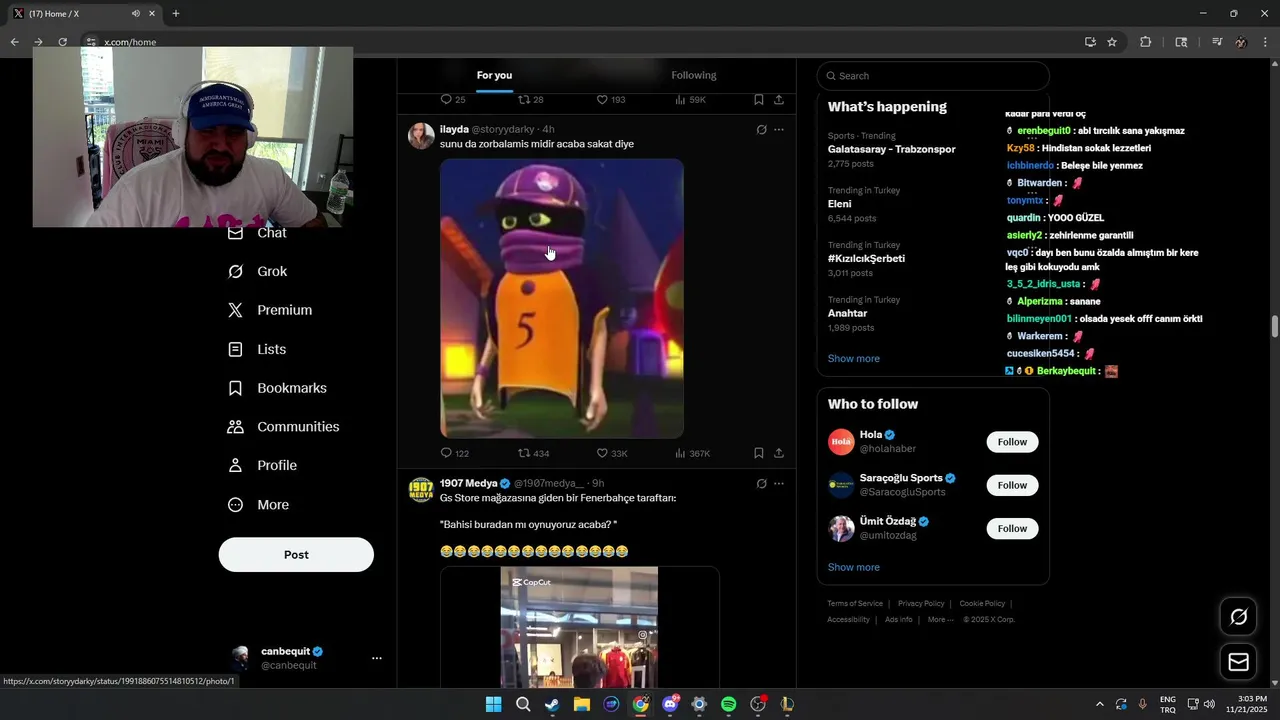Click the Search field

933,76
